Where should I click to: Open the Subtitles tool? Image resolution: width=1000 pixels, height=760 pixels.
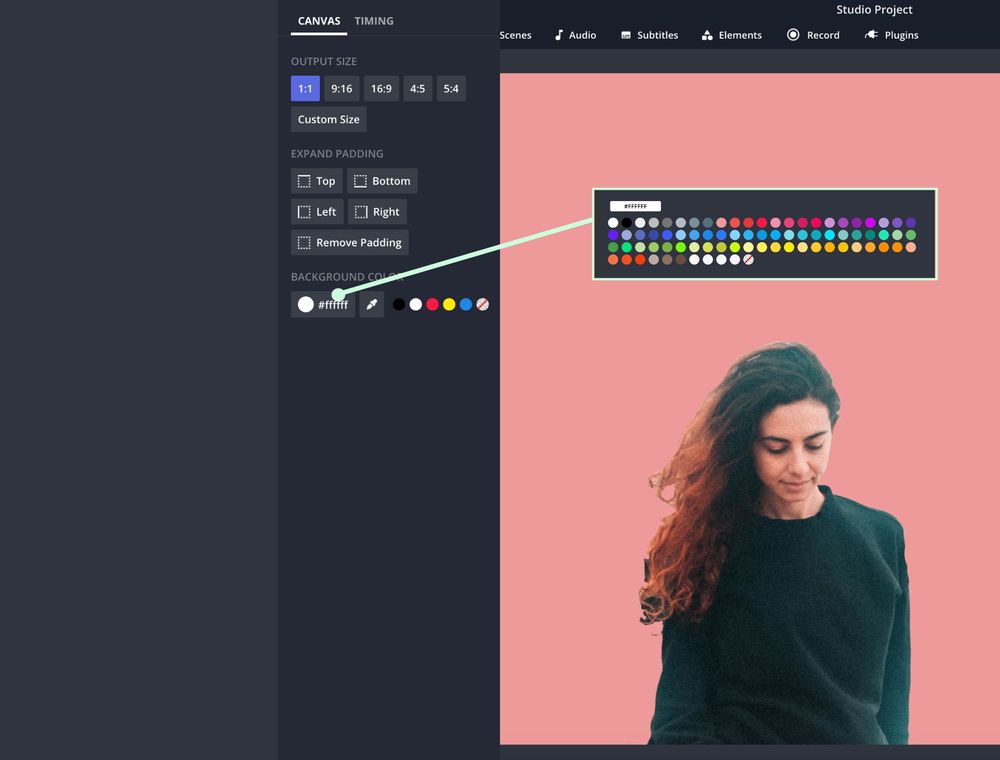pos(649,35)
